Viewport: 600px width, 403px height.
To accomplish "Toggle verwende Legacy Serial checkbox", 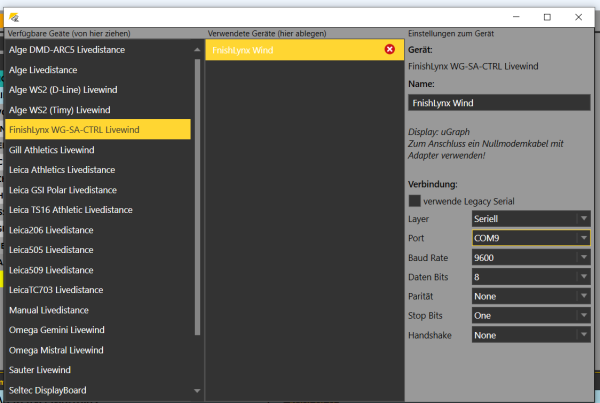I will (414, 201).
